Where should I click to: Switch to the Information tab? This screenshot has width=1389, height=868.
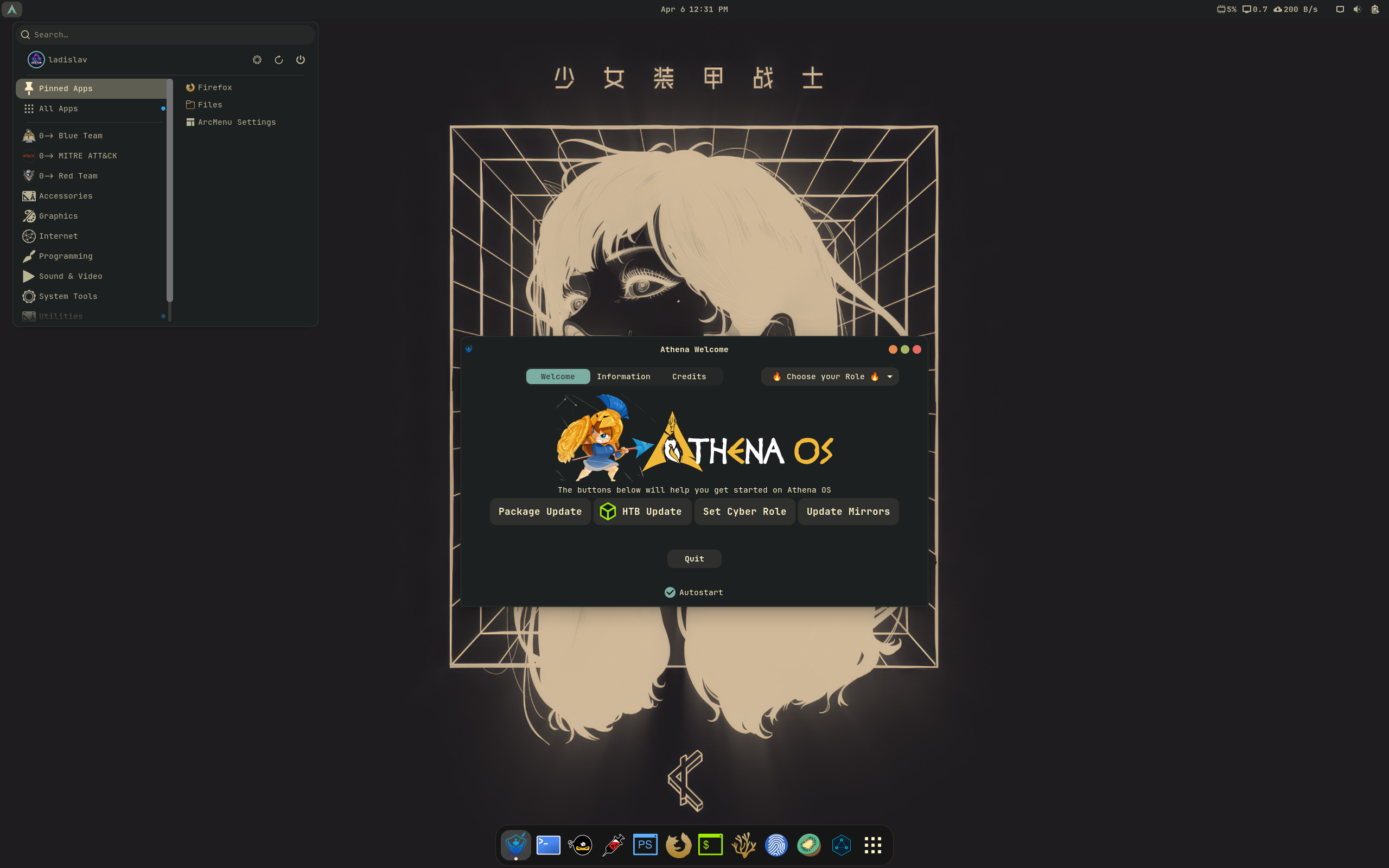(x=623, y=376)
